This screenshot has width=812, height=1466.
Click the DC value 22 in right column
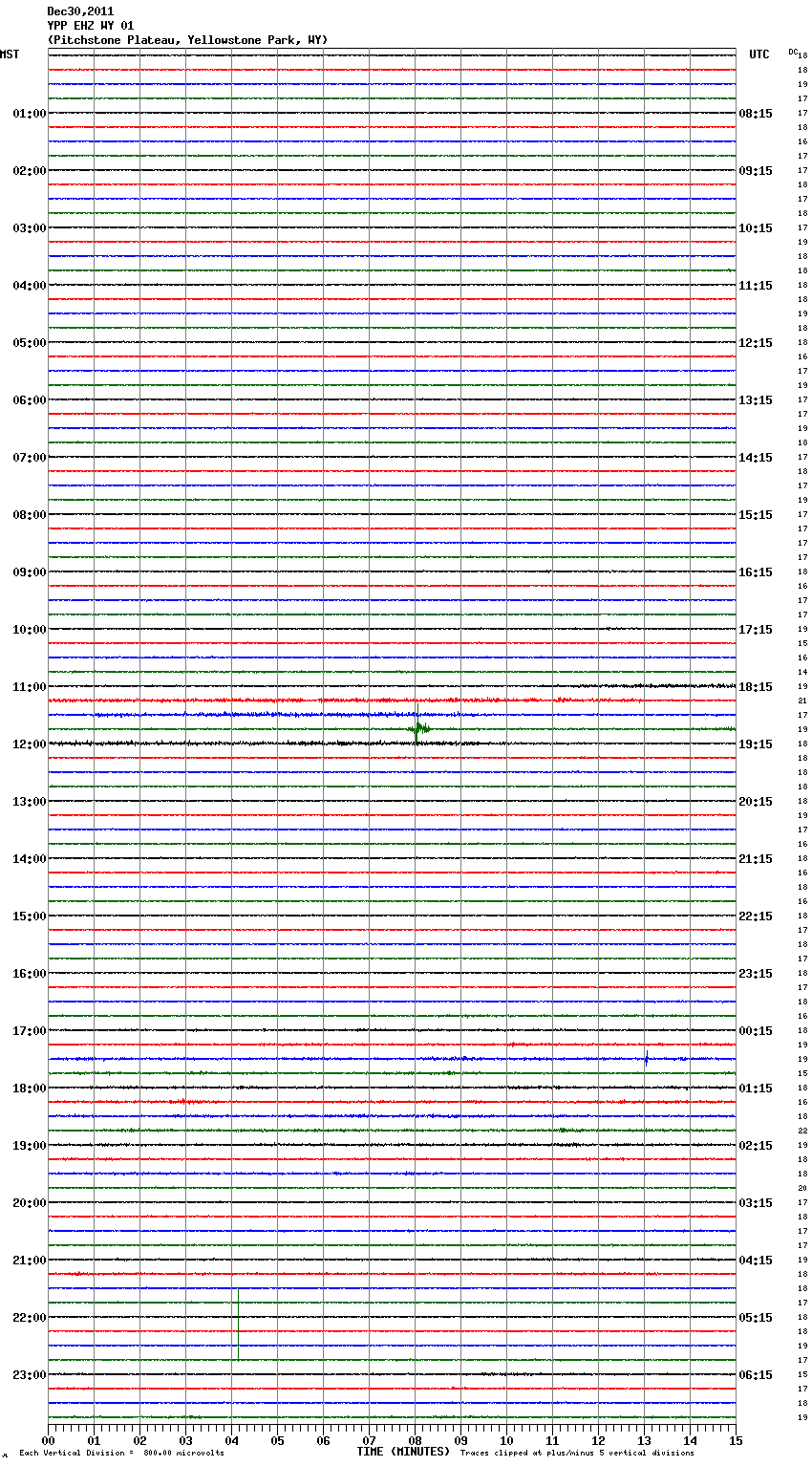click(x=802, y=1132)
